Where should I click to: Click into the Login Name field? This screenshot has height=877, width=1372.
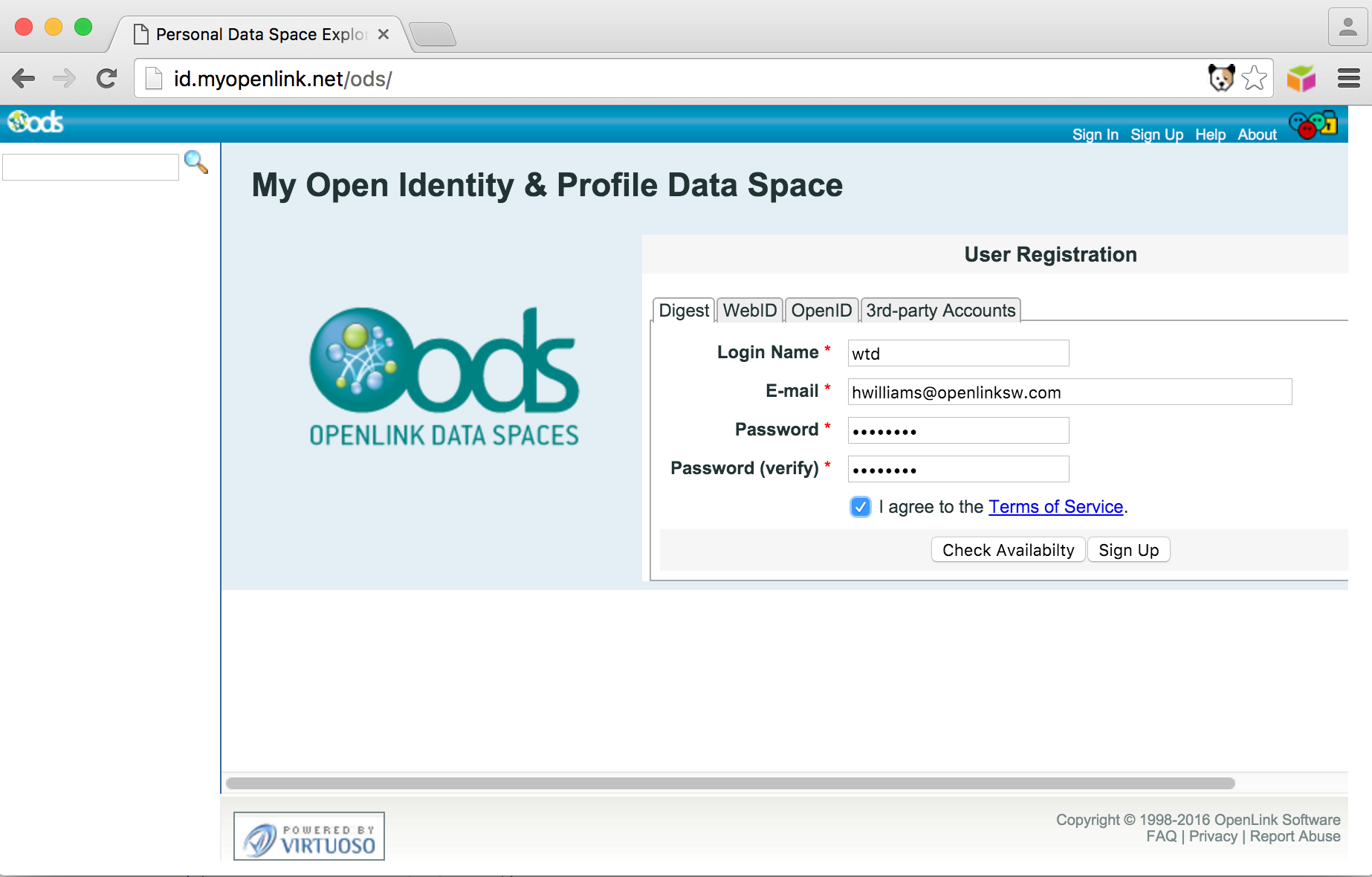point(958,354)
